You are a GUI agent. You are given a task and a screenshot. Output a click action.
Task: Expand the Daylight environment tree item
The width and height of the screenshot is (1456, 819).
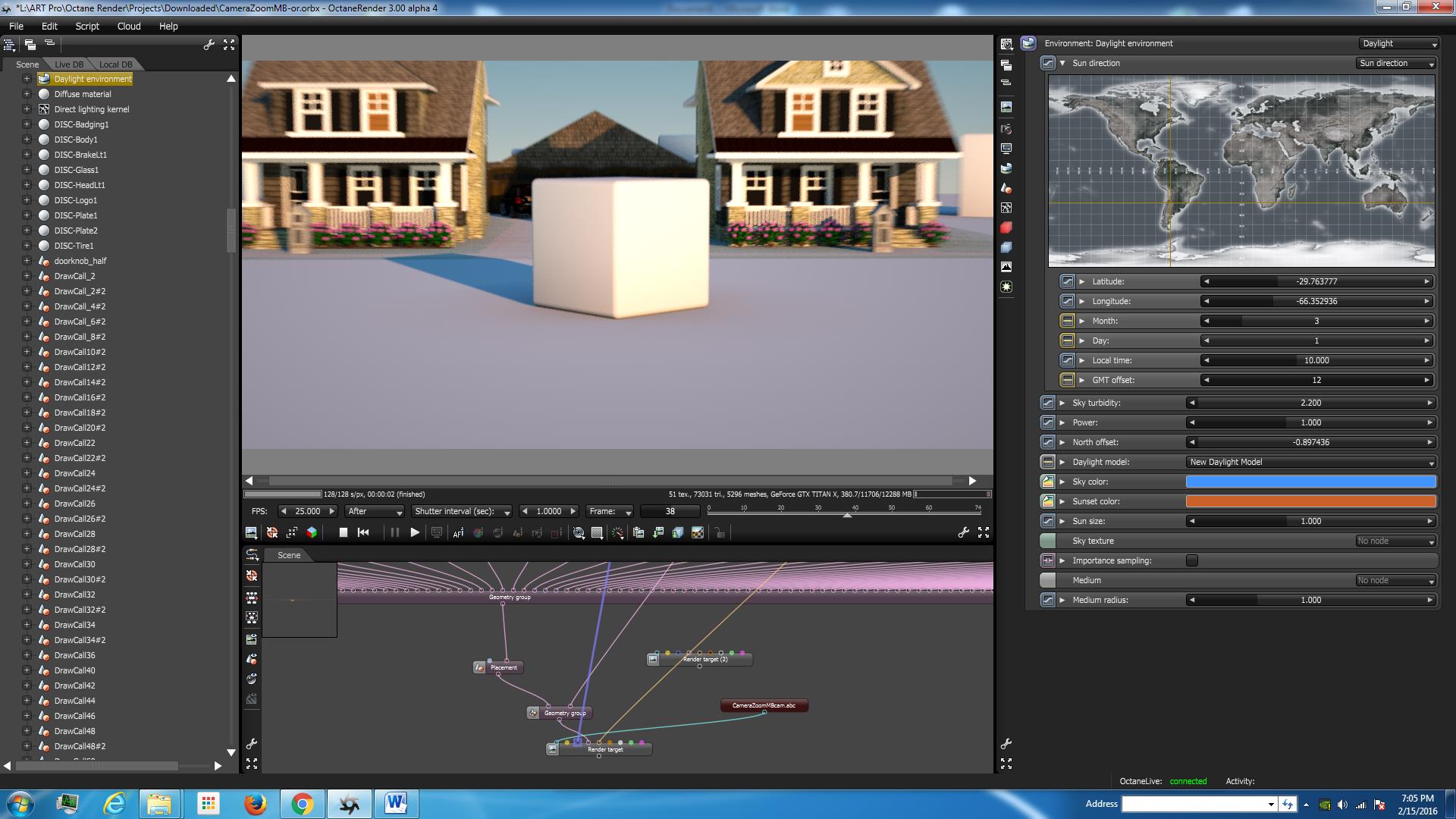pyautogui.click(x=27, y=79)
